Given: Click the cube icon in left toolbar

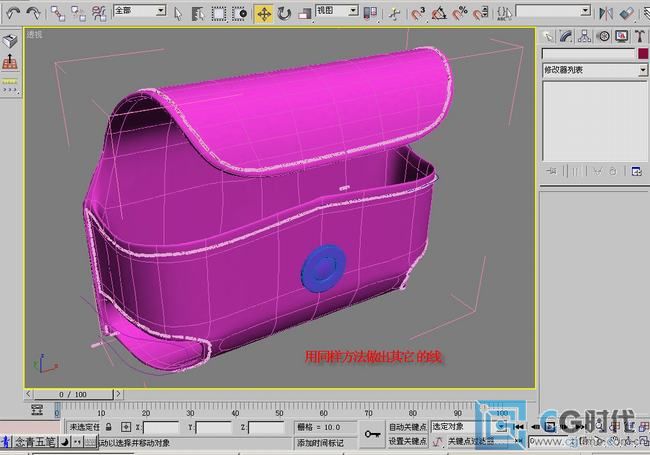Looking at the screenshot, I should point(10,41).
